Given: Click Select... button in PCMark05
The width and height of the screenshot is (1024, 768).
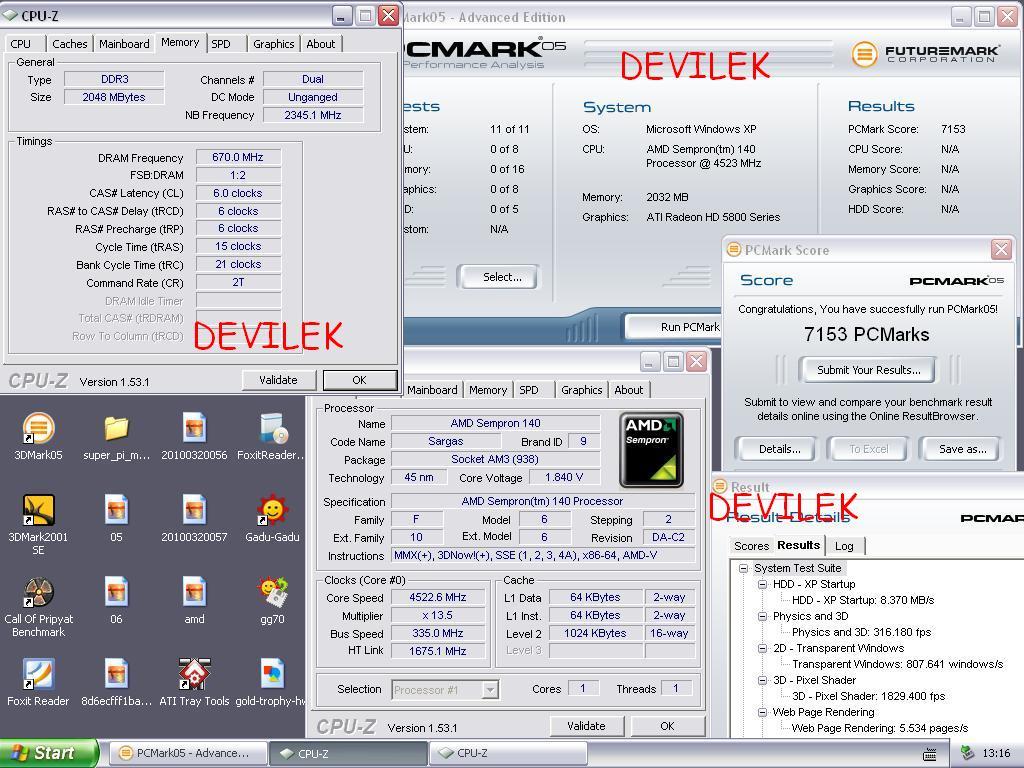Looking at the screenshot, I should (502, 277).
